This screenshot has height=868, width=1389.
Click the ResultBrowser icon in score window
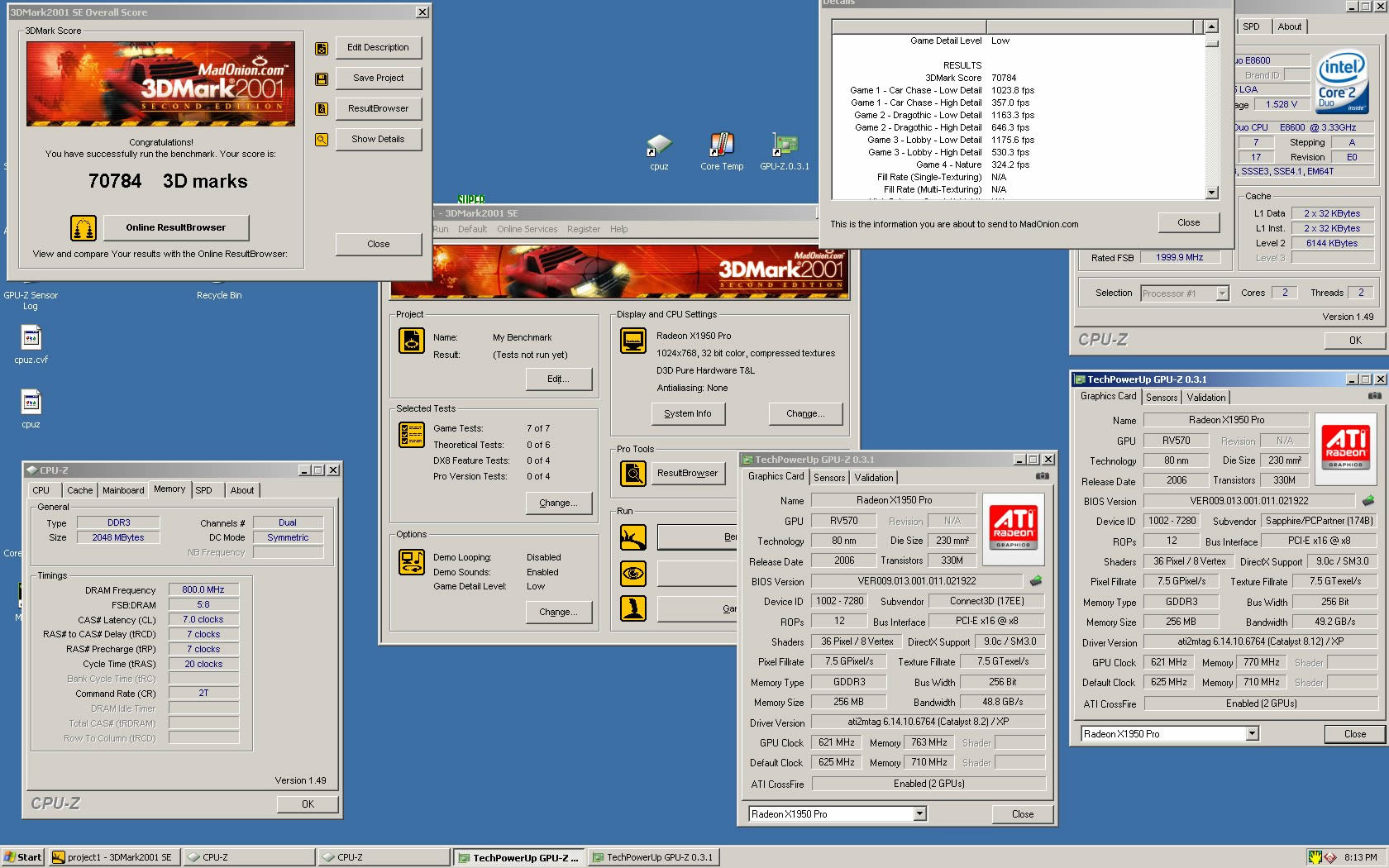click(322, 109)
